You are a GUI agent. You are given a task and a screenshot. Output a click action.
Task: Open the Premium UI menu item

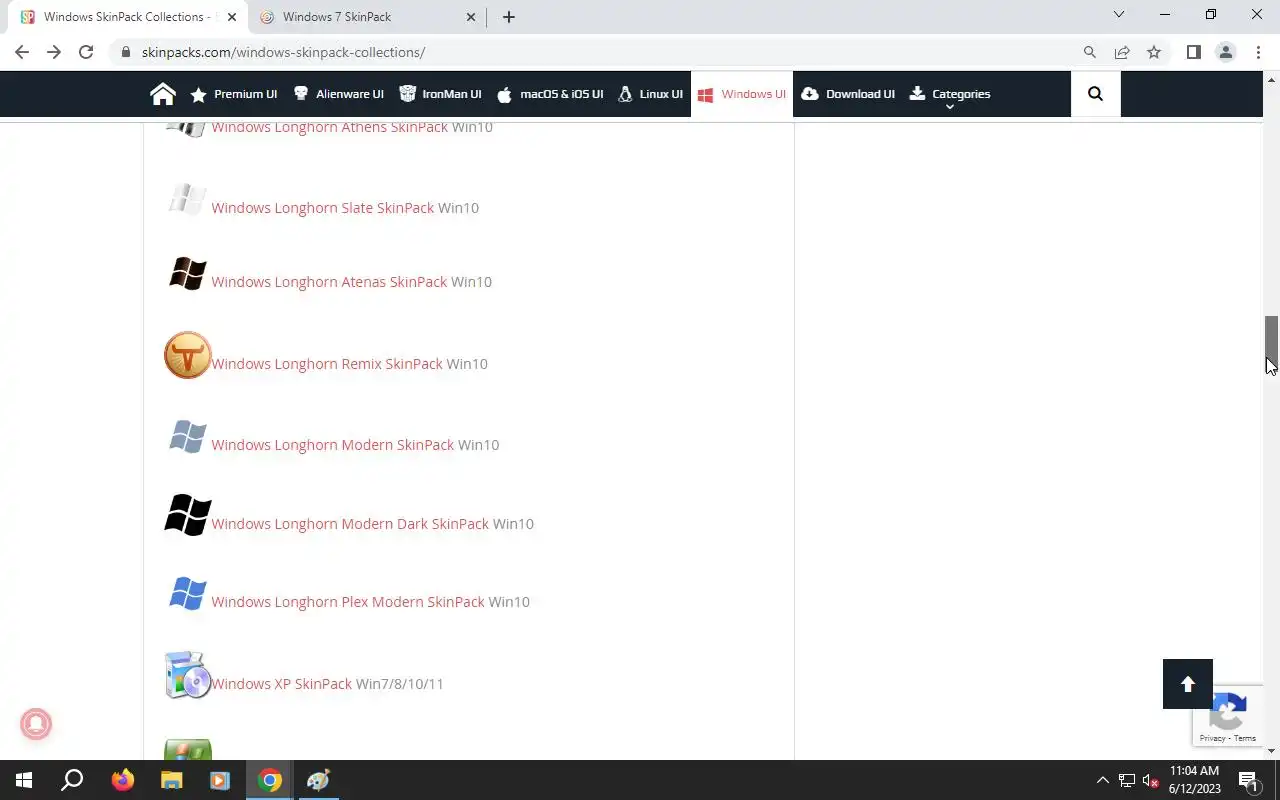click(233, 94)
